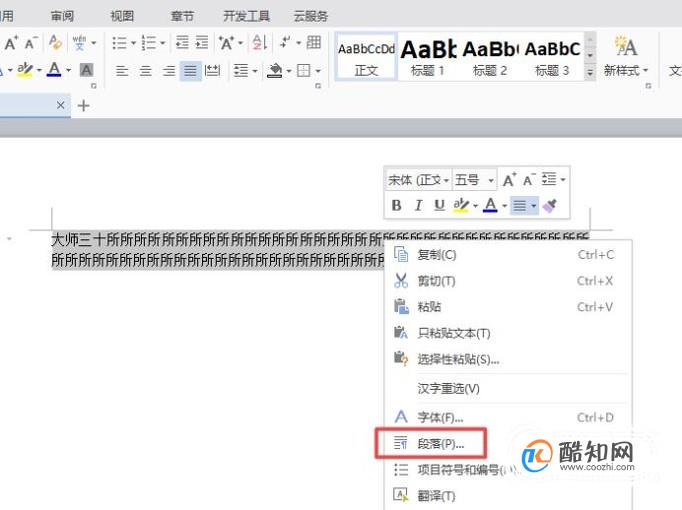Click format painter brush in mini toolbar
The height and width of the screenshot is (510, 682).
pos(550,205)
